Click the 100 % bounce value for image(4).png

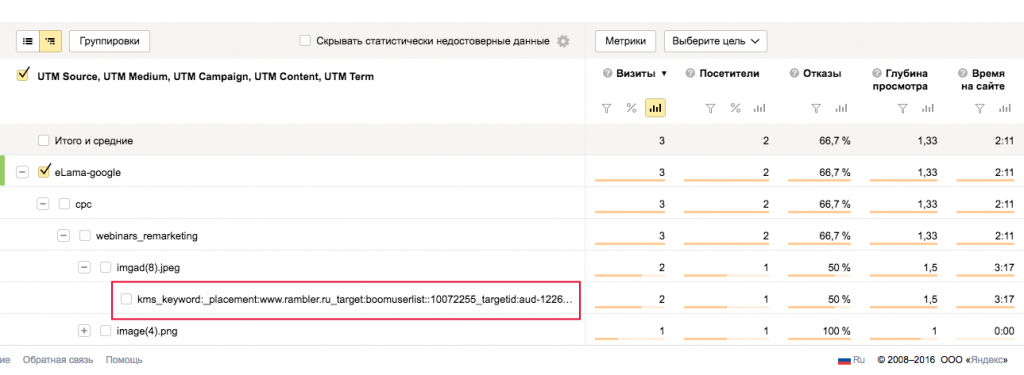837,331
